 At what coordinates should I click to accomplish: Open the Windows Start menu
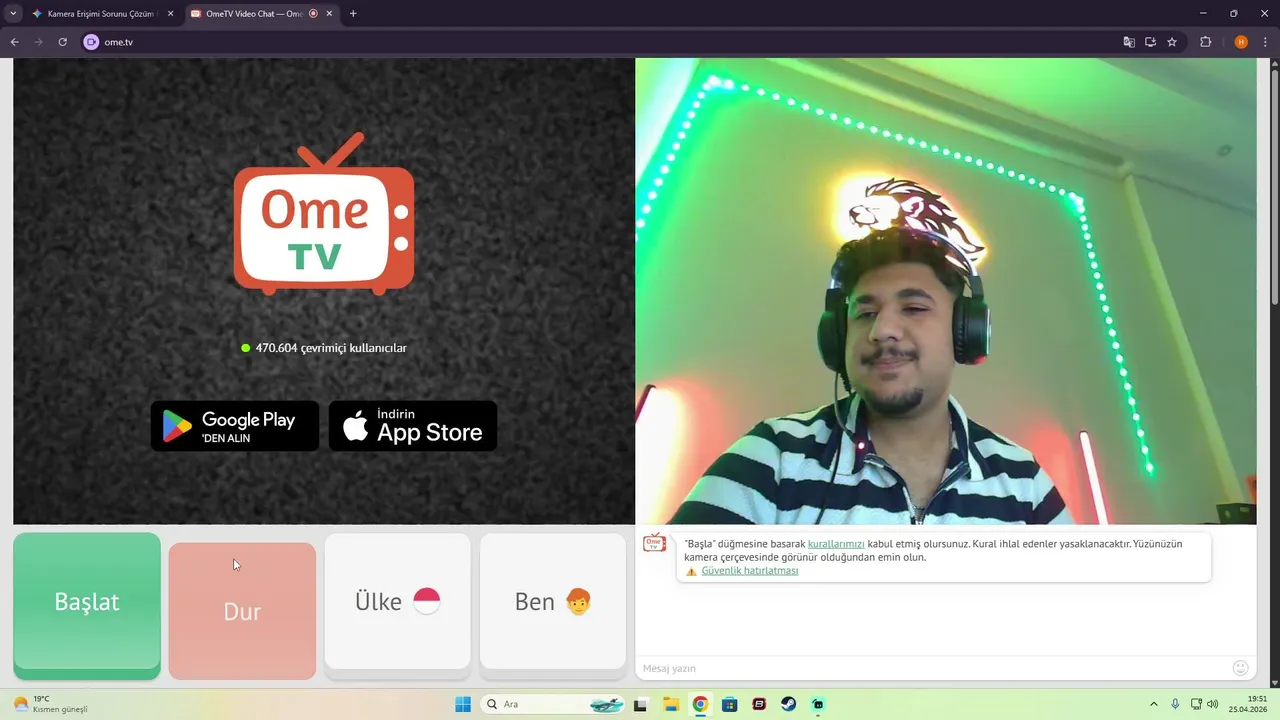coord(463,704)
